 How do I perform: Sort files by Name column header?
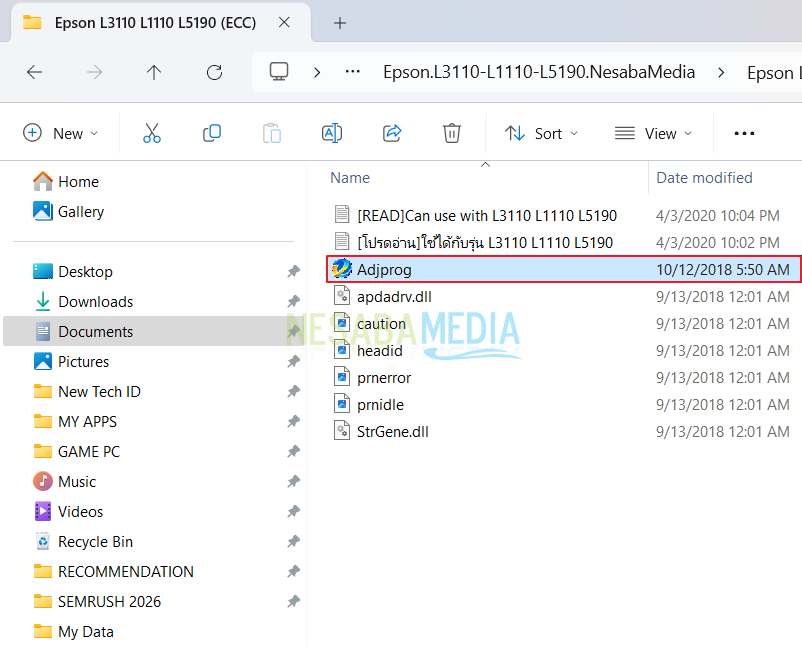(x=350, y=178)
